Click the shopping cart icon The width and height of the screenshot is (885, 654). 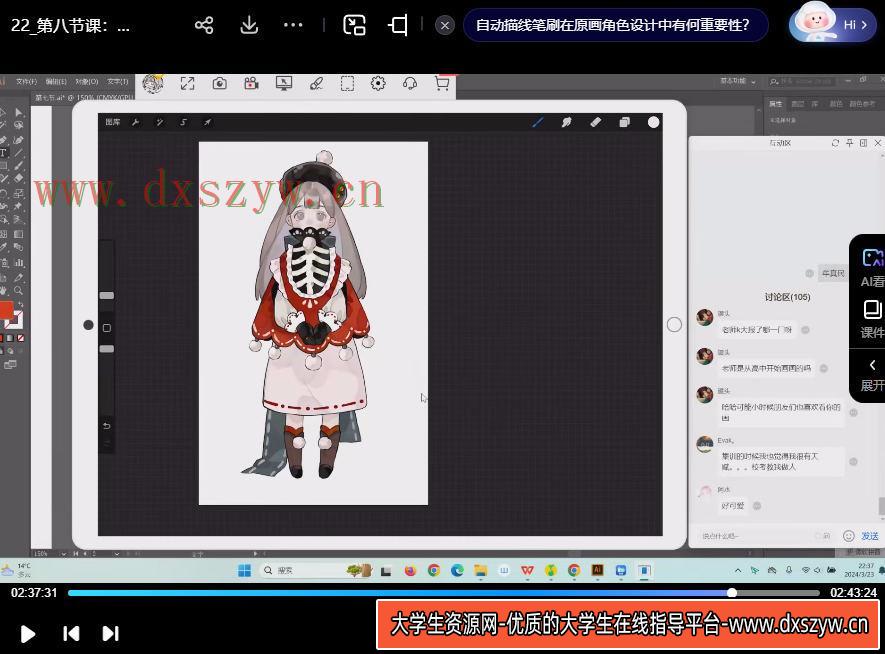pos(442,84)
